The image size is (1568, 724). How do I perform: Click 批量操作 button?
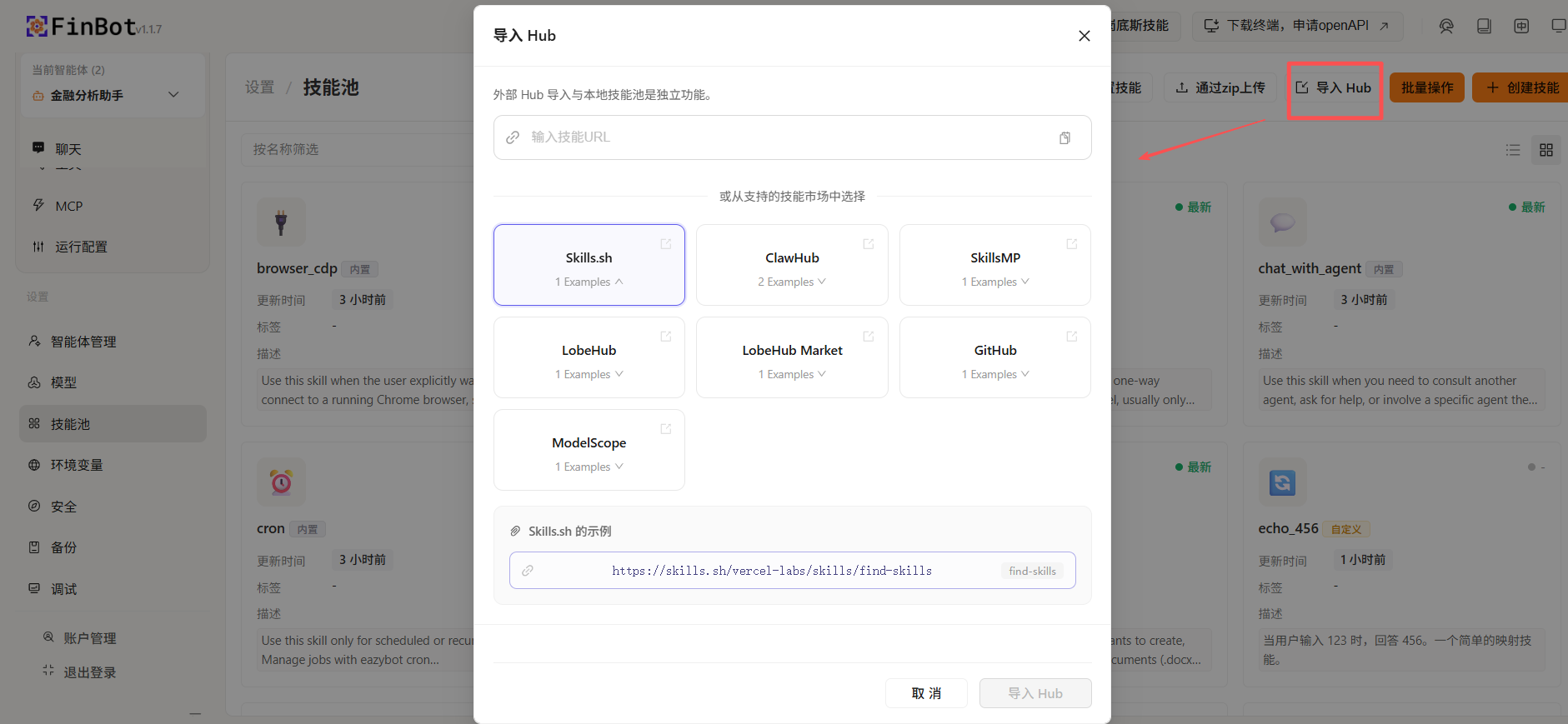[x=1427, y=87]
